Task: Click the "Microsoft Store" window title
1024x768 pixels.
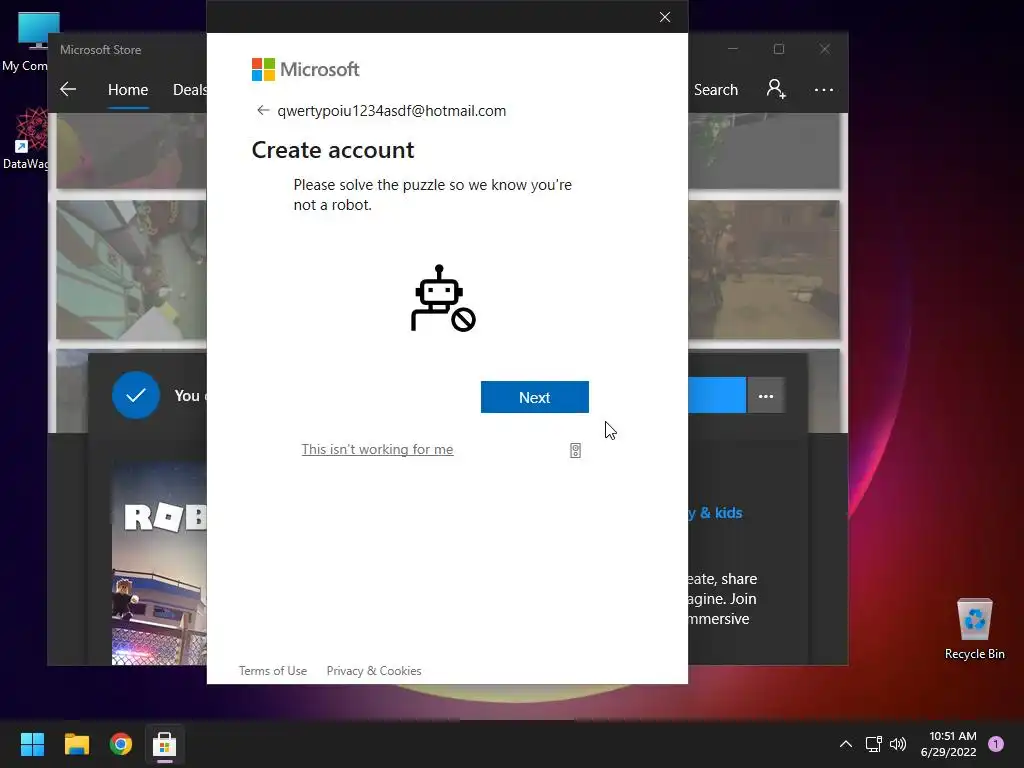Action: (101, 50)
